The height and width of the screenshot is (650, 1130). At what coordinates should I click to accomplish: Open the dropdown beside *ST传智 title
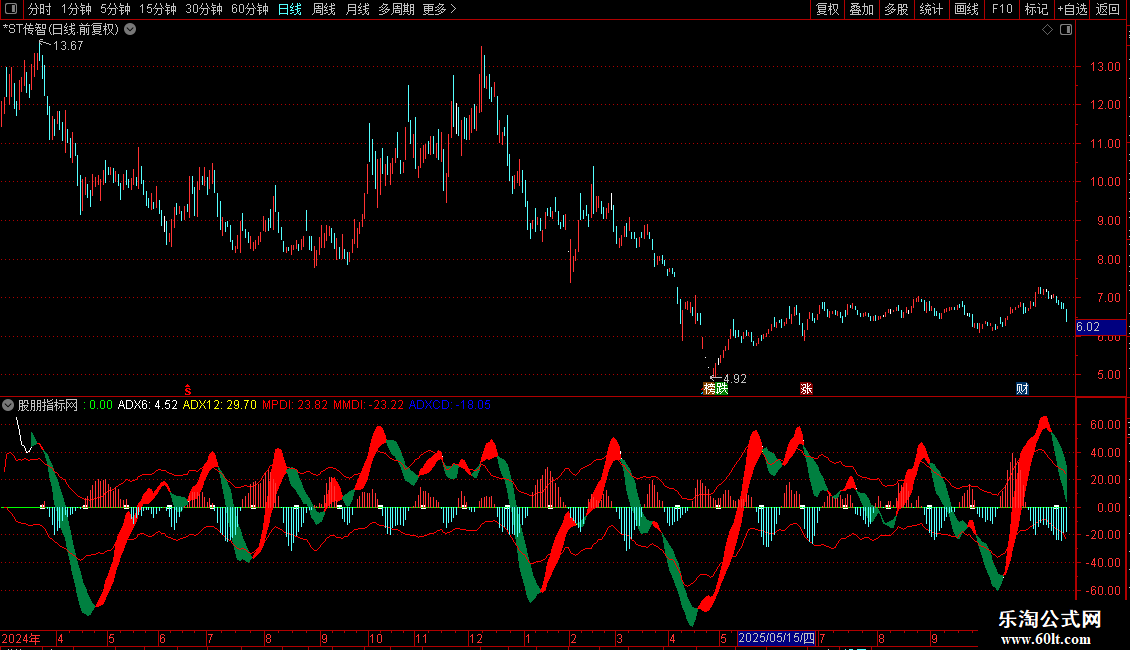click(130, 30)
